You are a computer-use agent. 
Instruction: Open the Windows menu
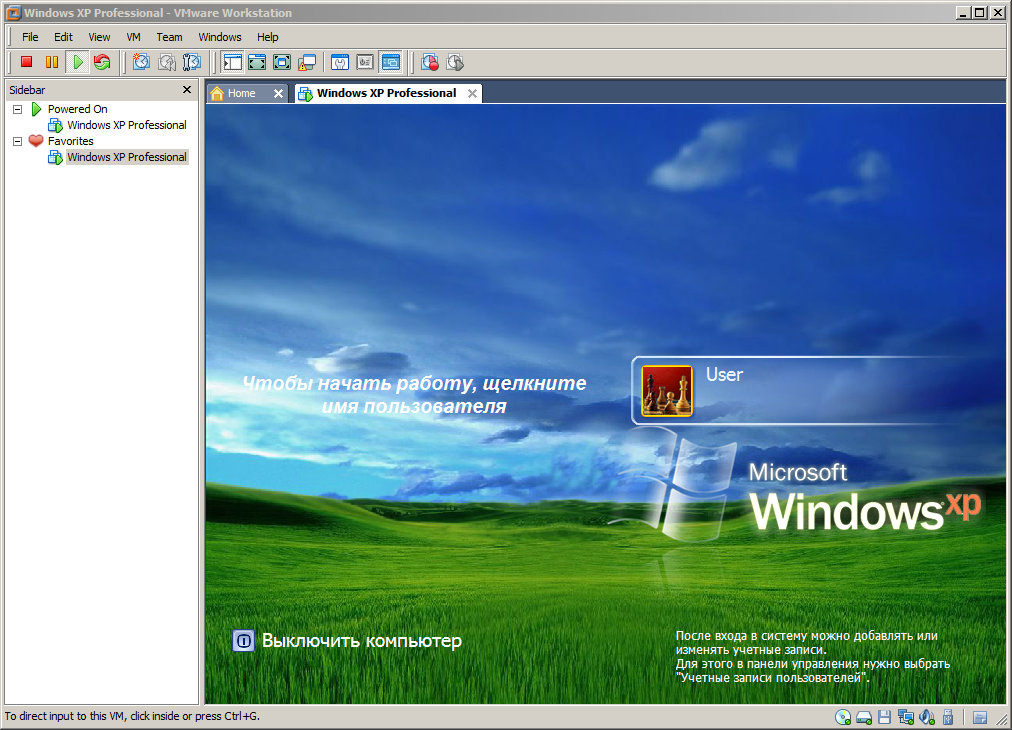click(x=219, y=37)
